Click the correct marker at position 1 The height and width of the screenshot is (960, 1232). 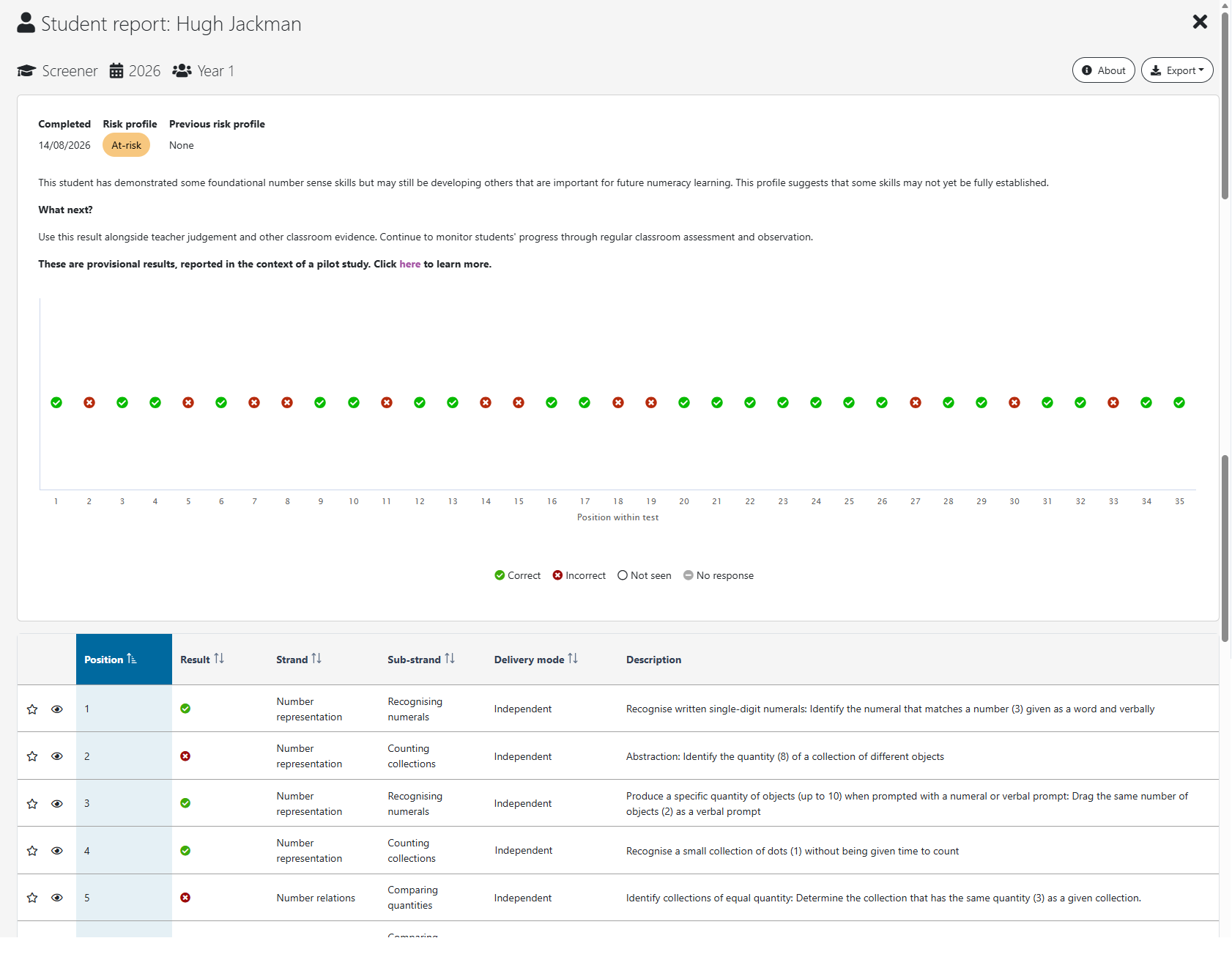coord(56,402)
